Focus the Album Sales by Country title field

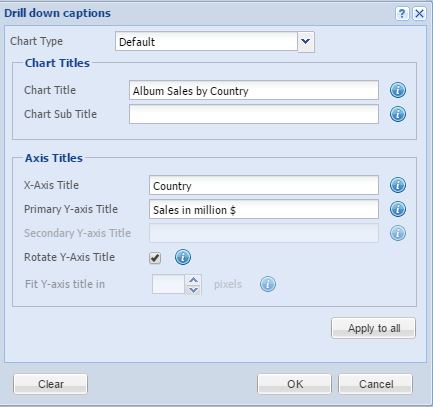pyautogui.click(x=254, y=90)
